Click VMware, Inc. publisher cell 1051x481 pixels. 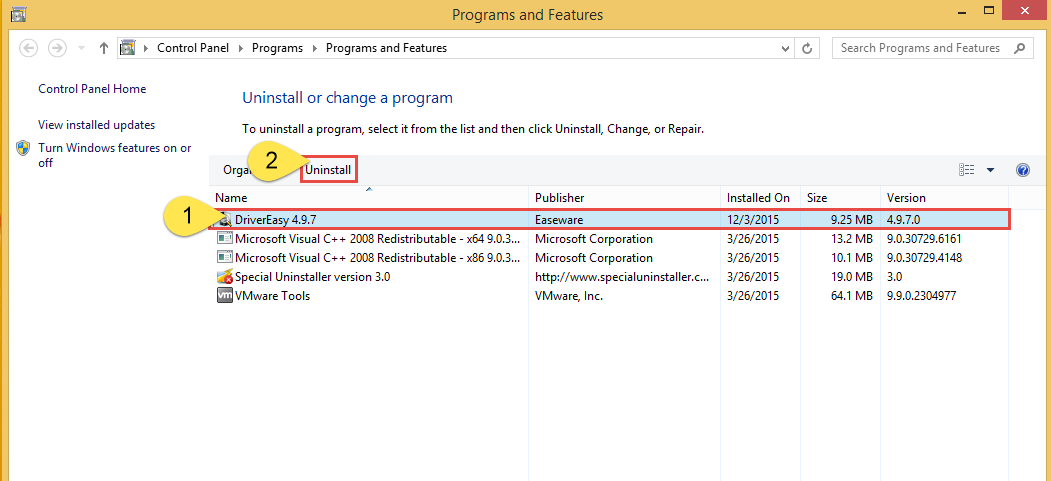point(569,295)
